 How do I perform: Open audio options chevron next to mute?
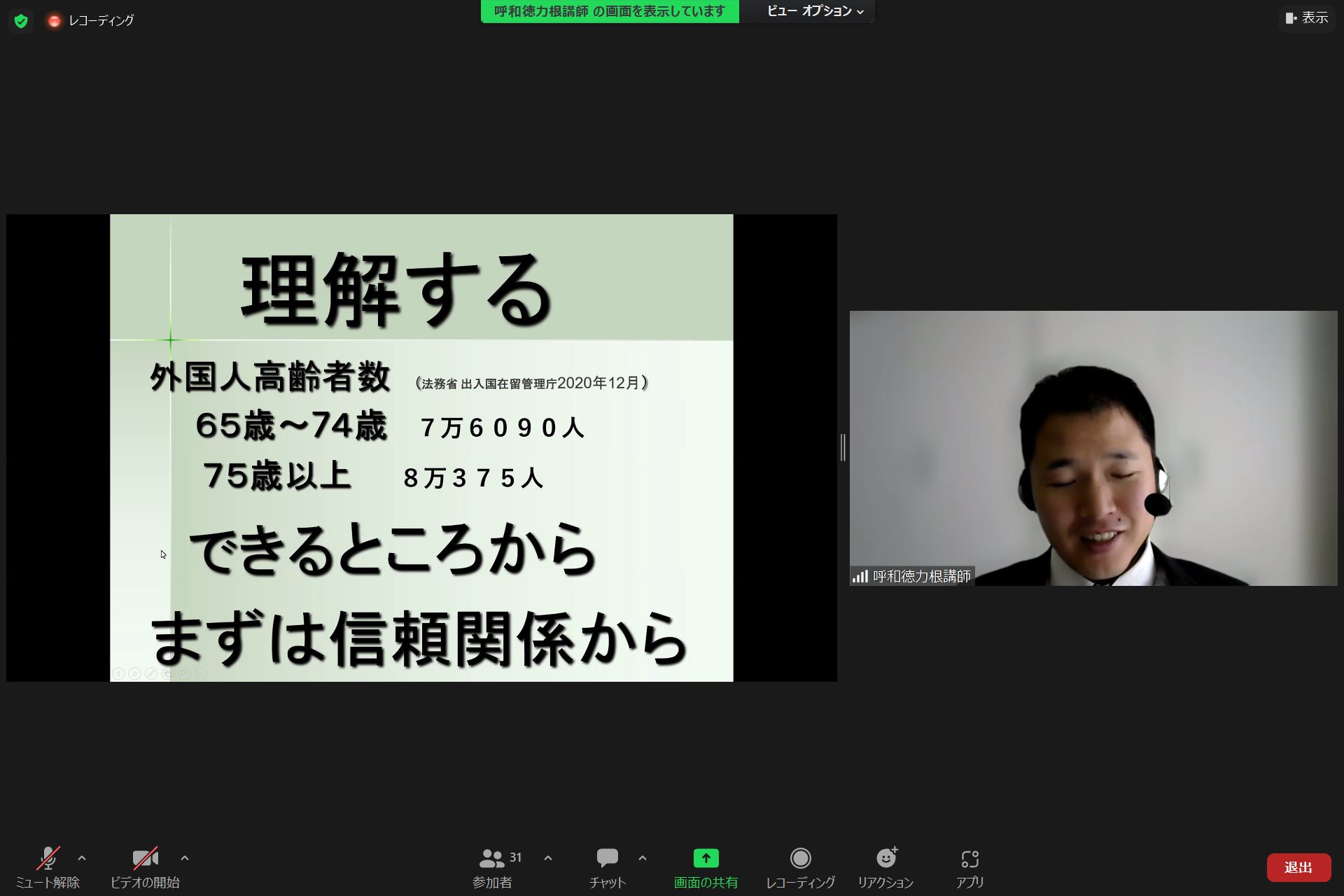coord(82,858)
